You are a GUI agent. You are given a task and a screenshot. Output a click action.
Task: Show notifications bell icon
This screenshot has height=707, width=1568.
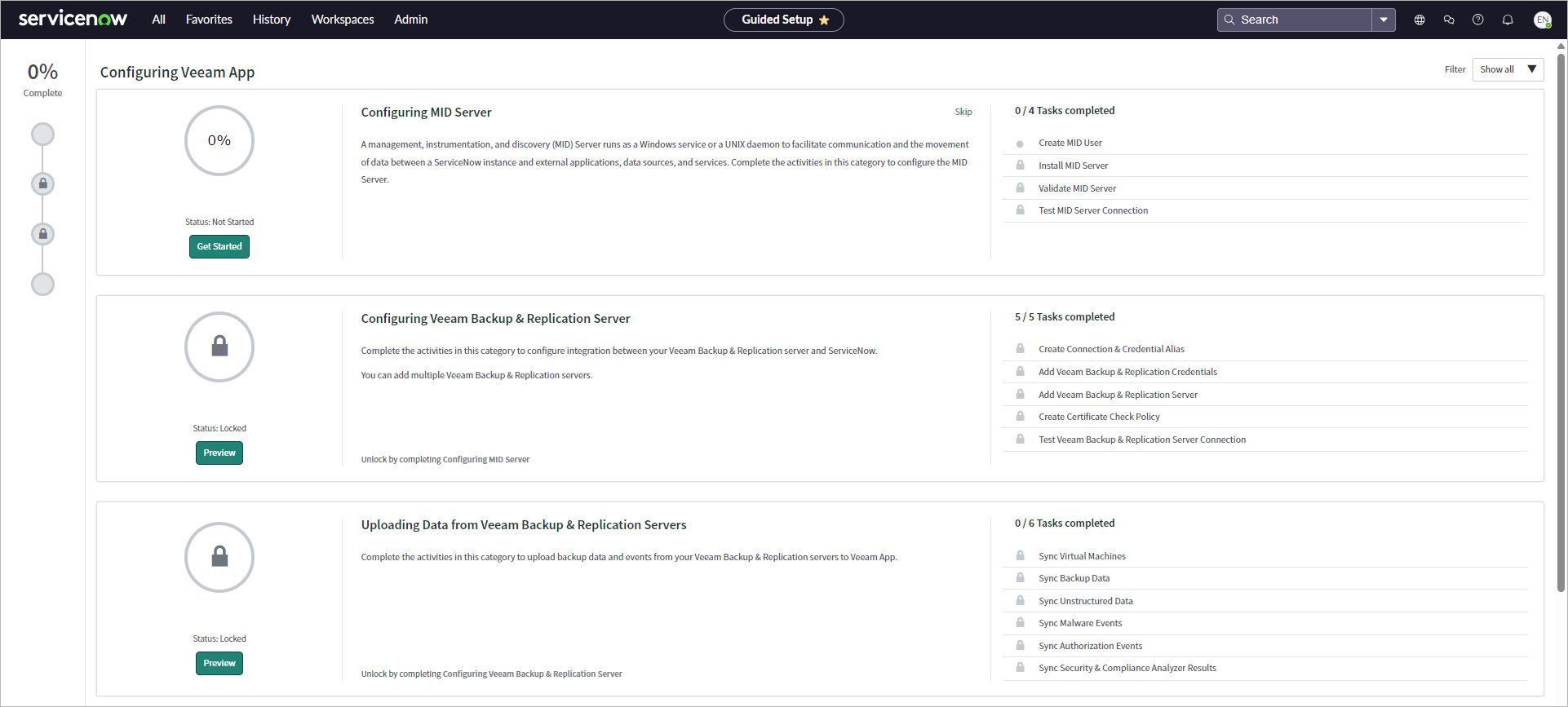pos(1508,20)
